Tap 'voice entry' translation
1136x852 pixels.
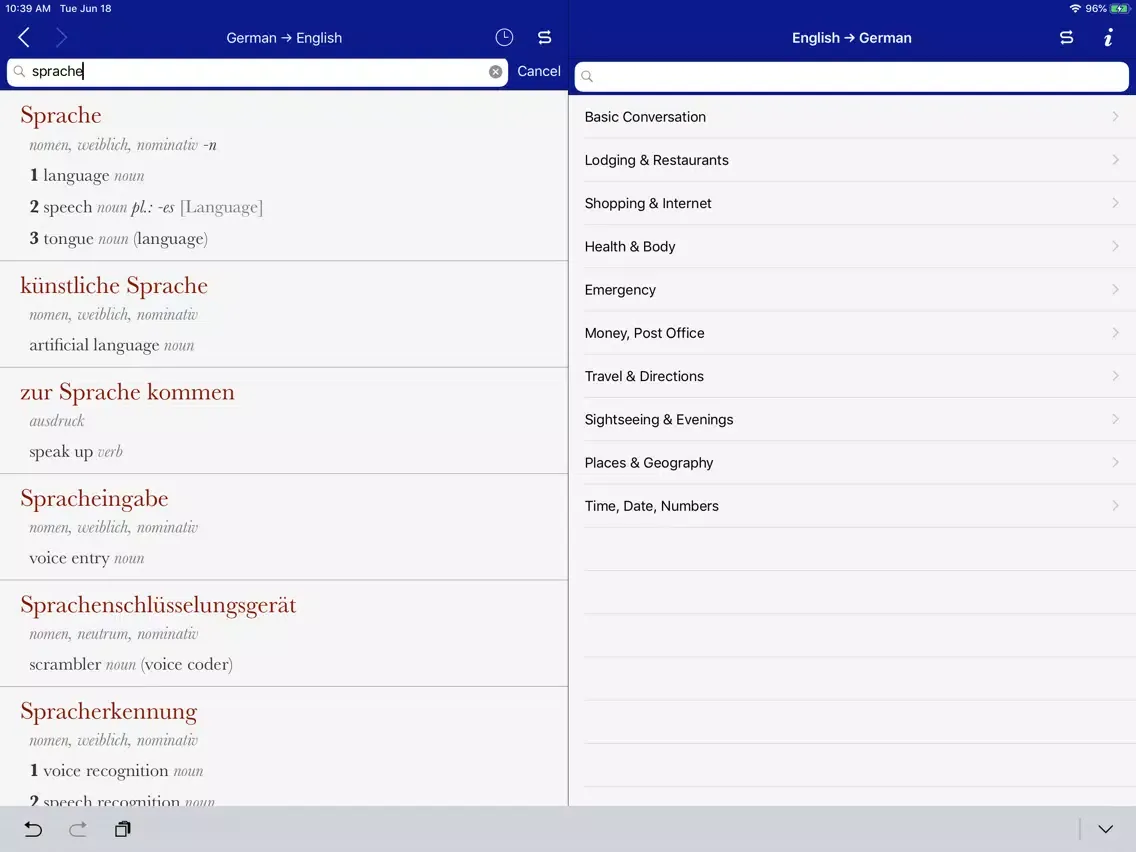pos(87,558)
